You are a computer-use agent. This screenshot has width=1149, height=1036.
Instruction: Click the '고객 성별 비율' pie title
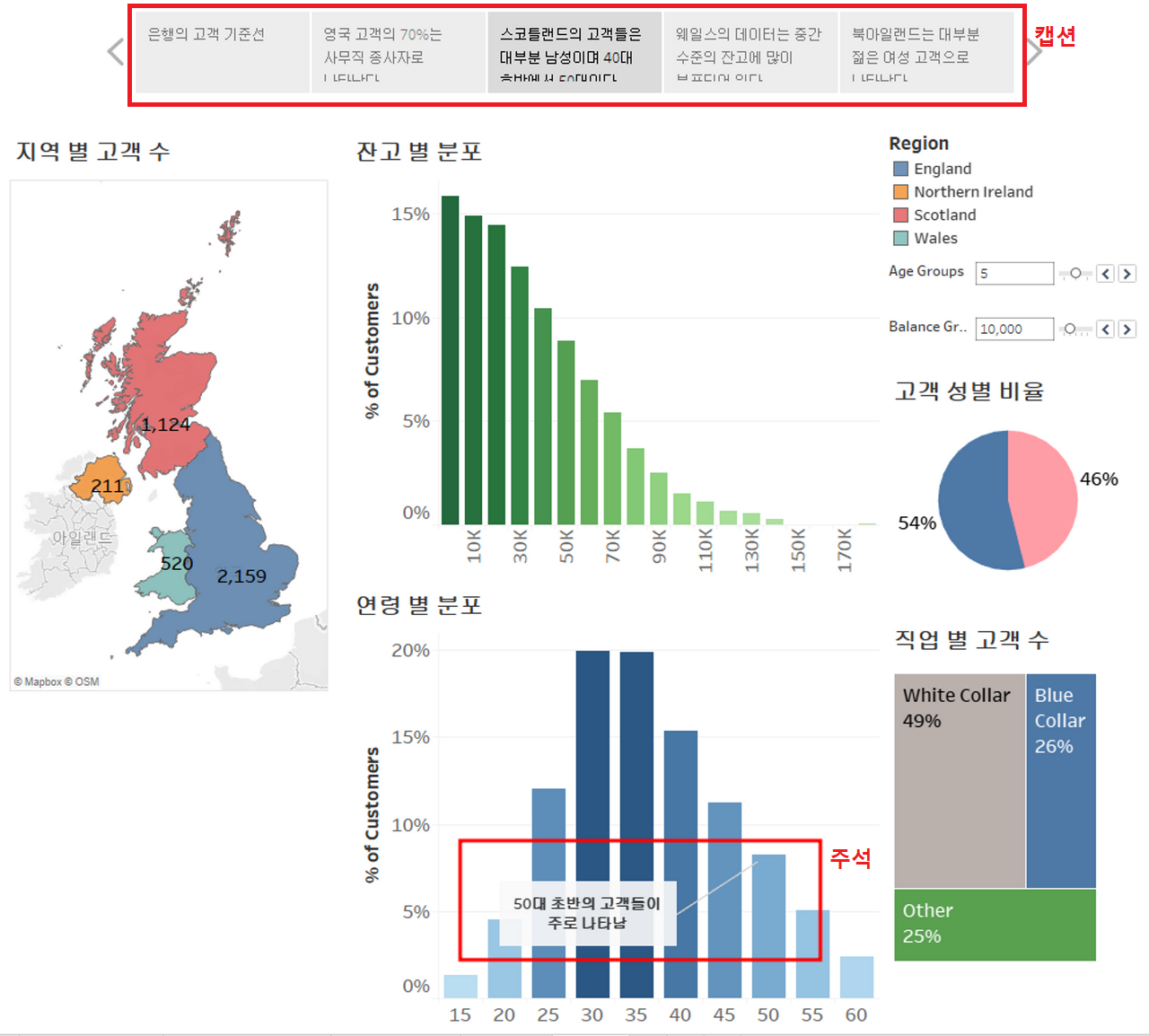969,391
